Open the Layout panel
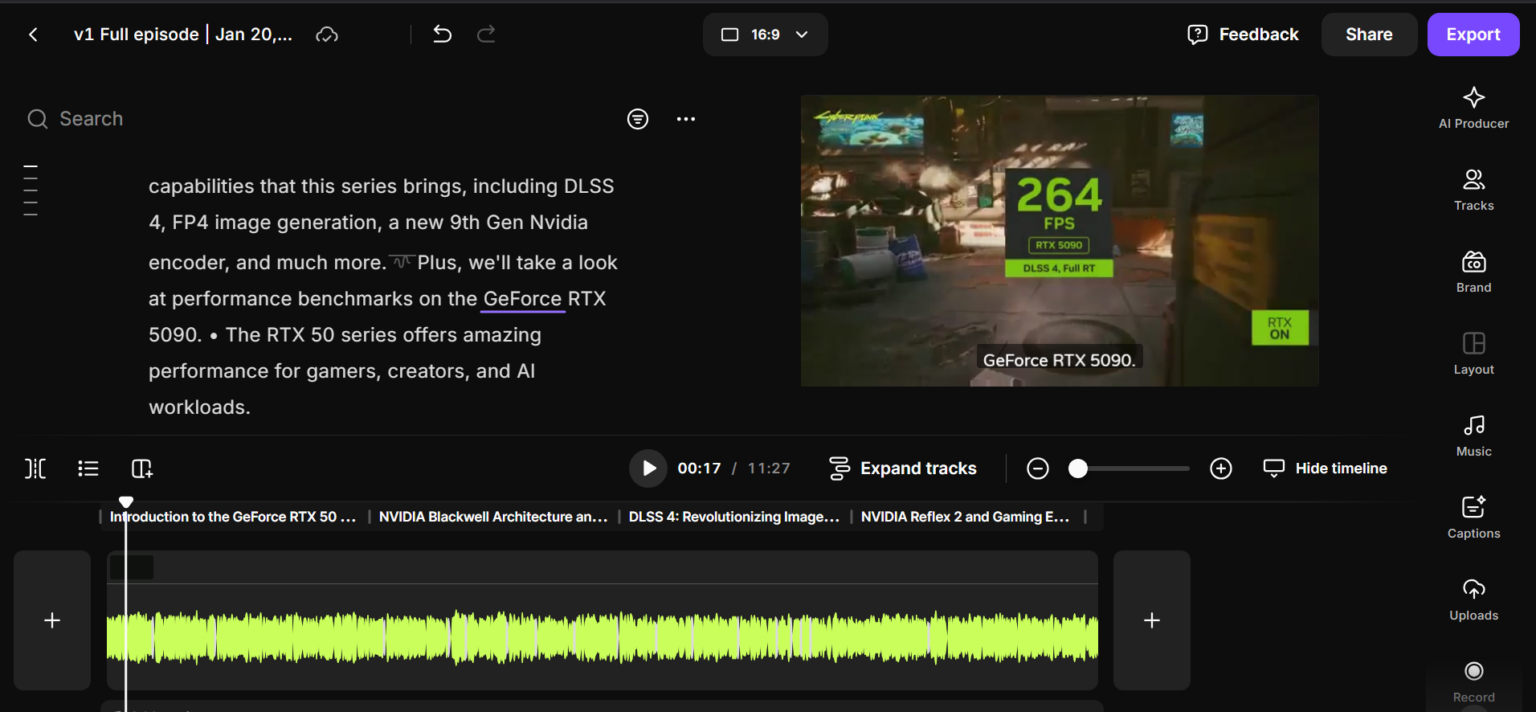 1473,352
